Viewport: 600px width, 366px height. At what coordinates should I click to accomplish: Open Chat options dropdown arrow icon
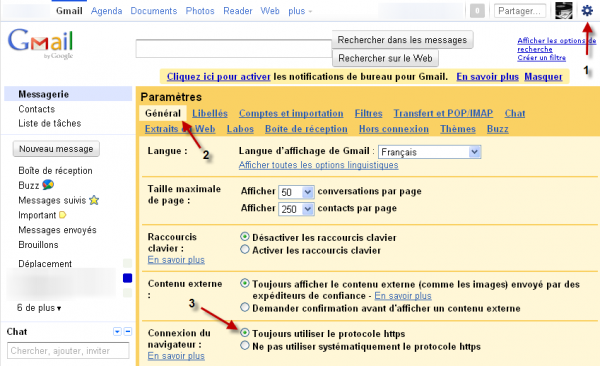(117, 332)
